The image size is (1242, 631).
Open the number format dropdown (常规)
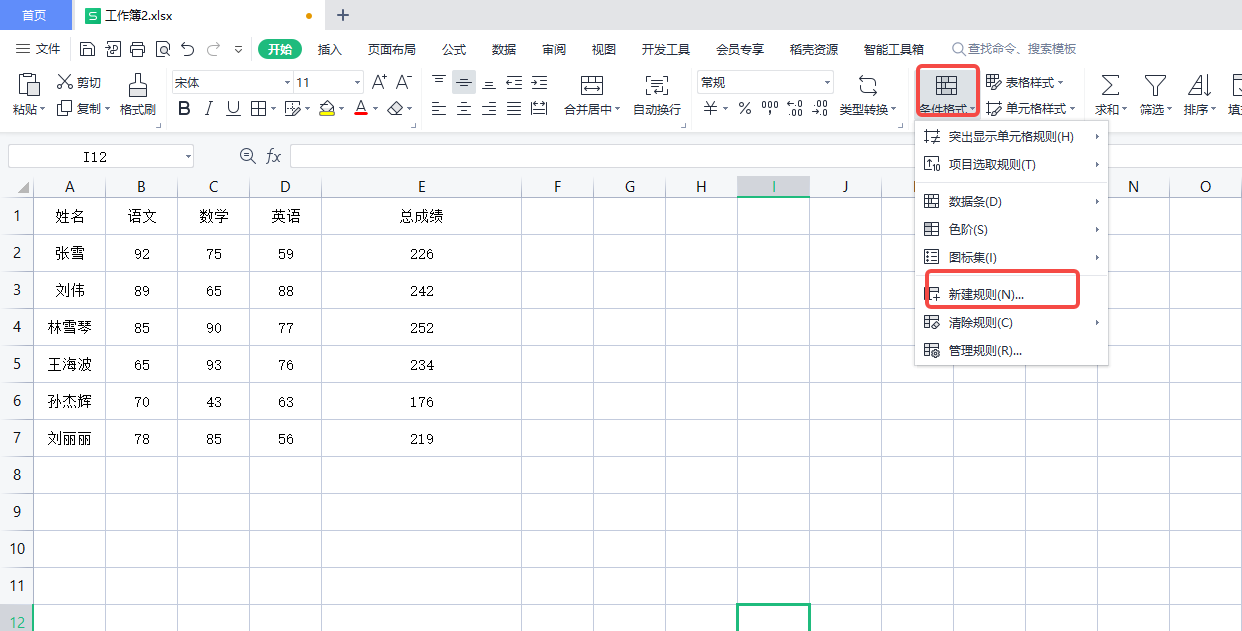click(827, 83)
